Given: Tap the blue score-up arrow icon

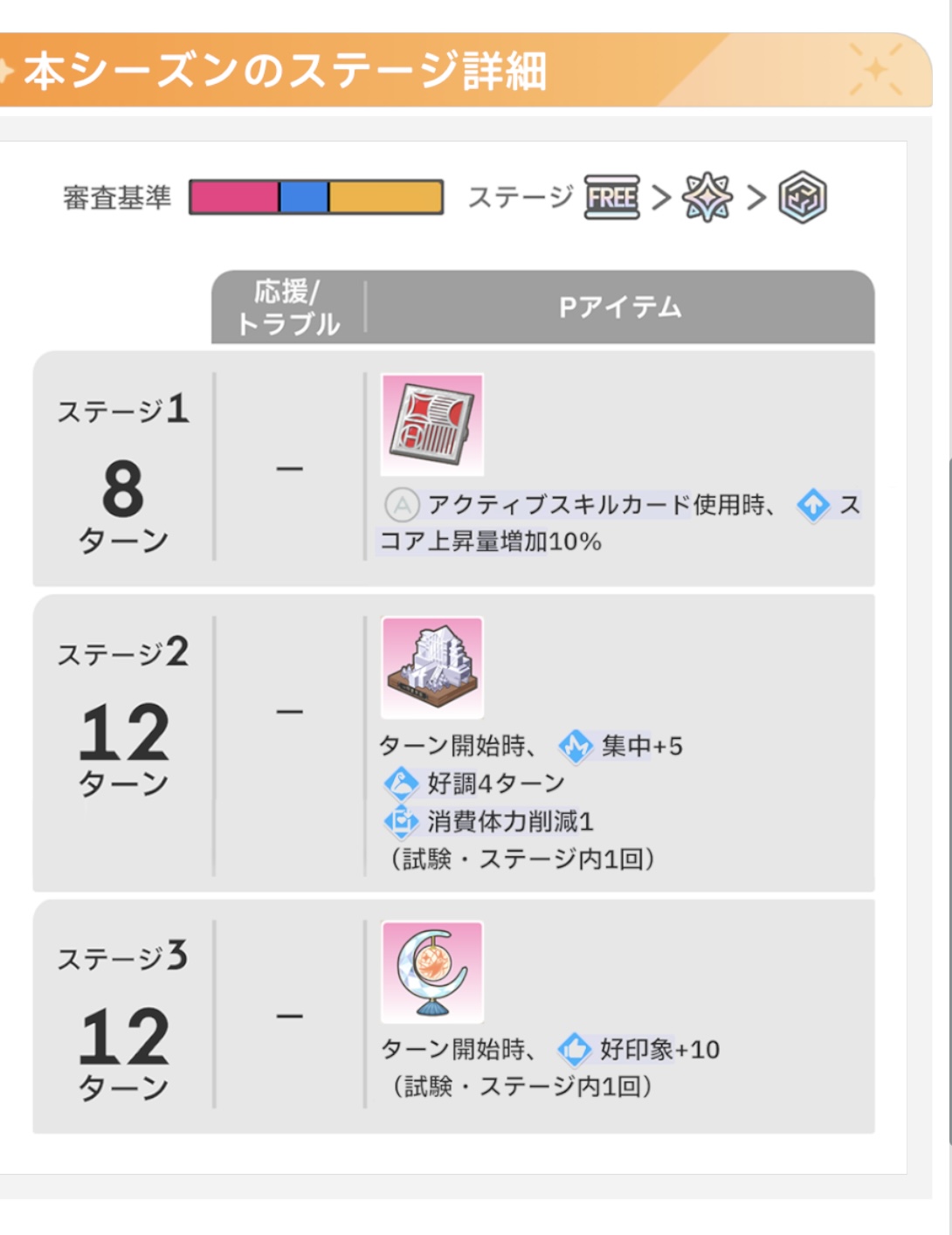Looking at the screenshot, I should 813,505.
